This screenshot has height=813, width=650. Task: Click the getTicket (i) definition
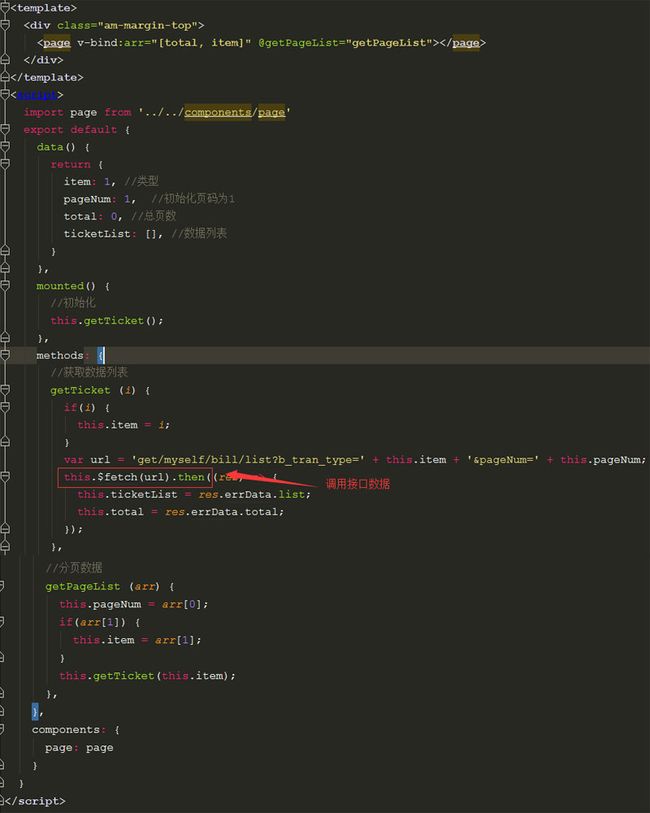(93, 390)
